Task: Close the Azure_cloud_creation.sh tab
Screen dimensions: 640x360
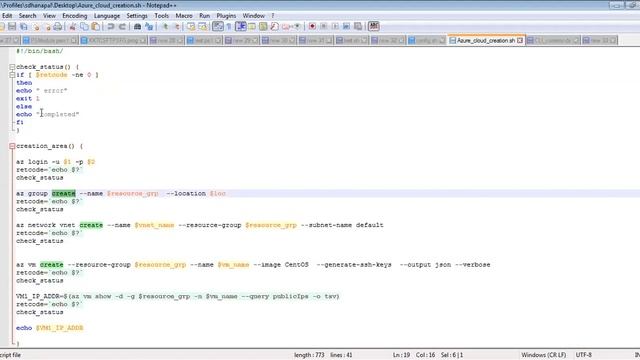Action: point(520,40)
